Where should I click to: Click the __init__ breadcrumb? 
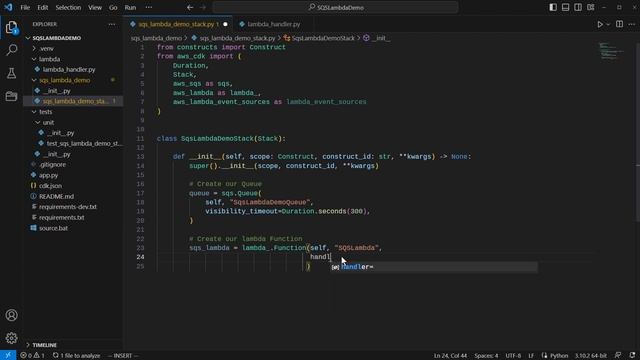pyautogui.click(x=376, y=38)
